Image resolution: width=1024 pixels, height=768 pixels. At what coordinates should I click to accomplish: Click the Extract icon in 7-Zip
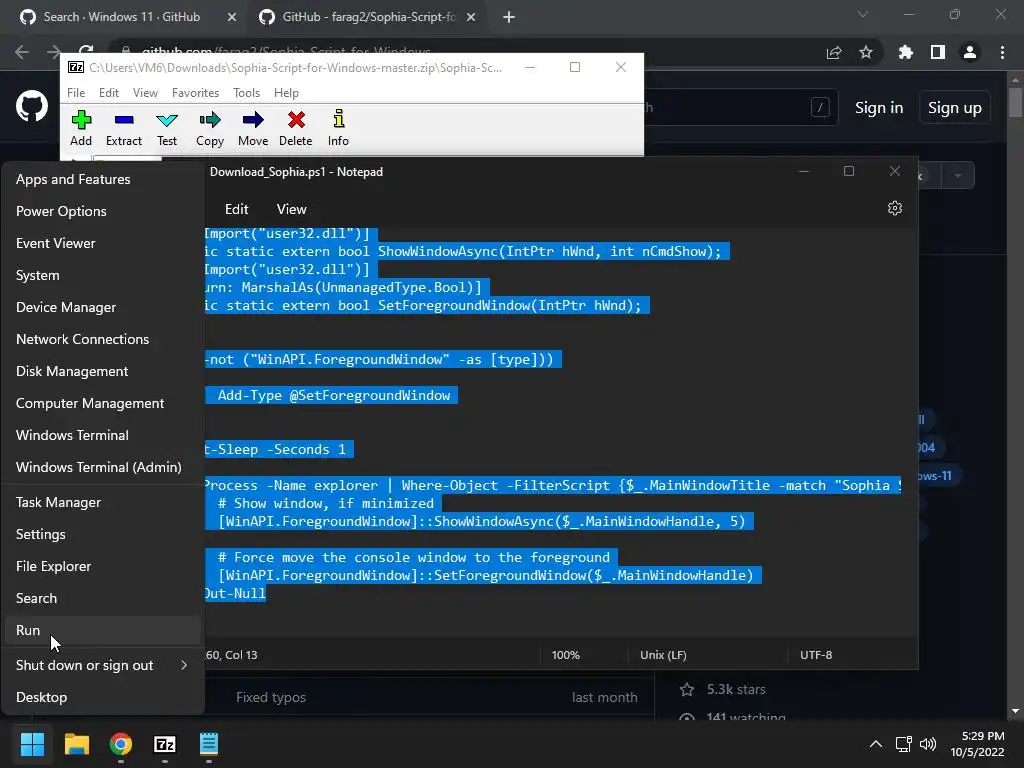tap(123, 128)
